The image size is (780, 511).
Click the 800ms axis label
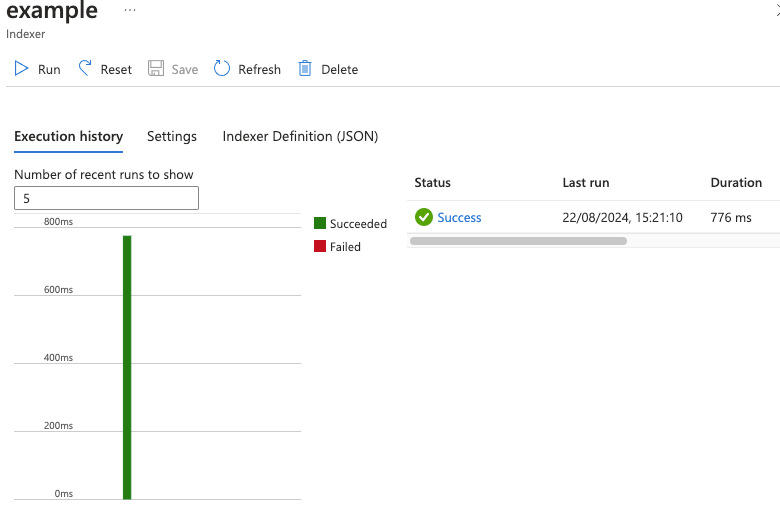58,221
